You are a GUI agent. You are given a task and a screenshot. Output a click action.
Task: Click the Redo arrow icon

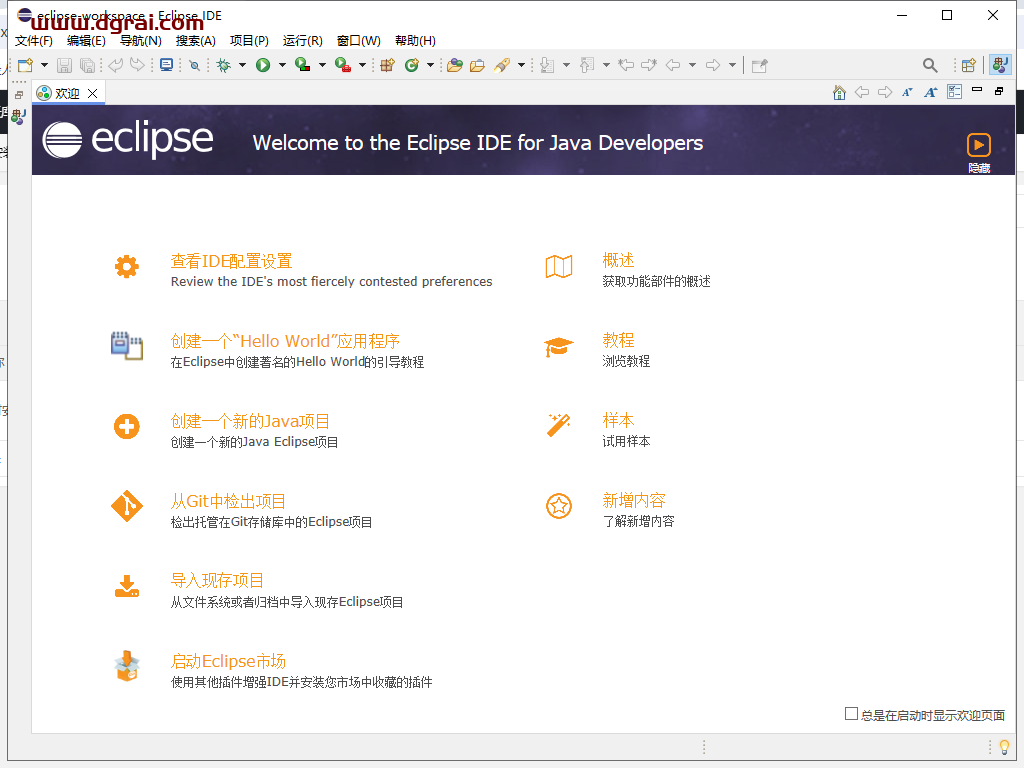pos(137,65)
